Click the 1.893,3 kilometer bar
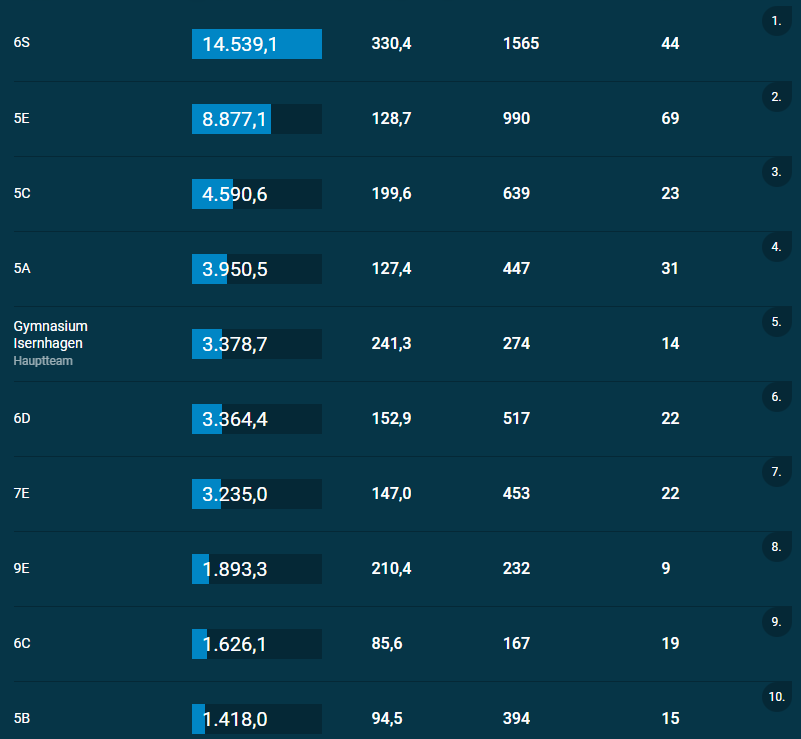Viewport: 801px width, 739px height. pos(257,569)
